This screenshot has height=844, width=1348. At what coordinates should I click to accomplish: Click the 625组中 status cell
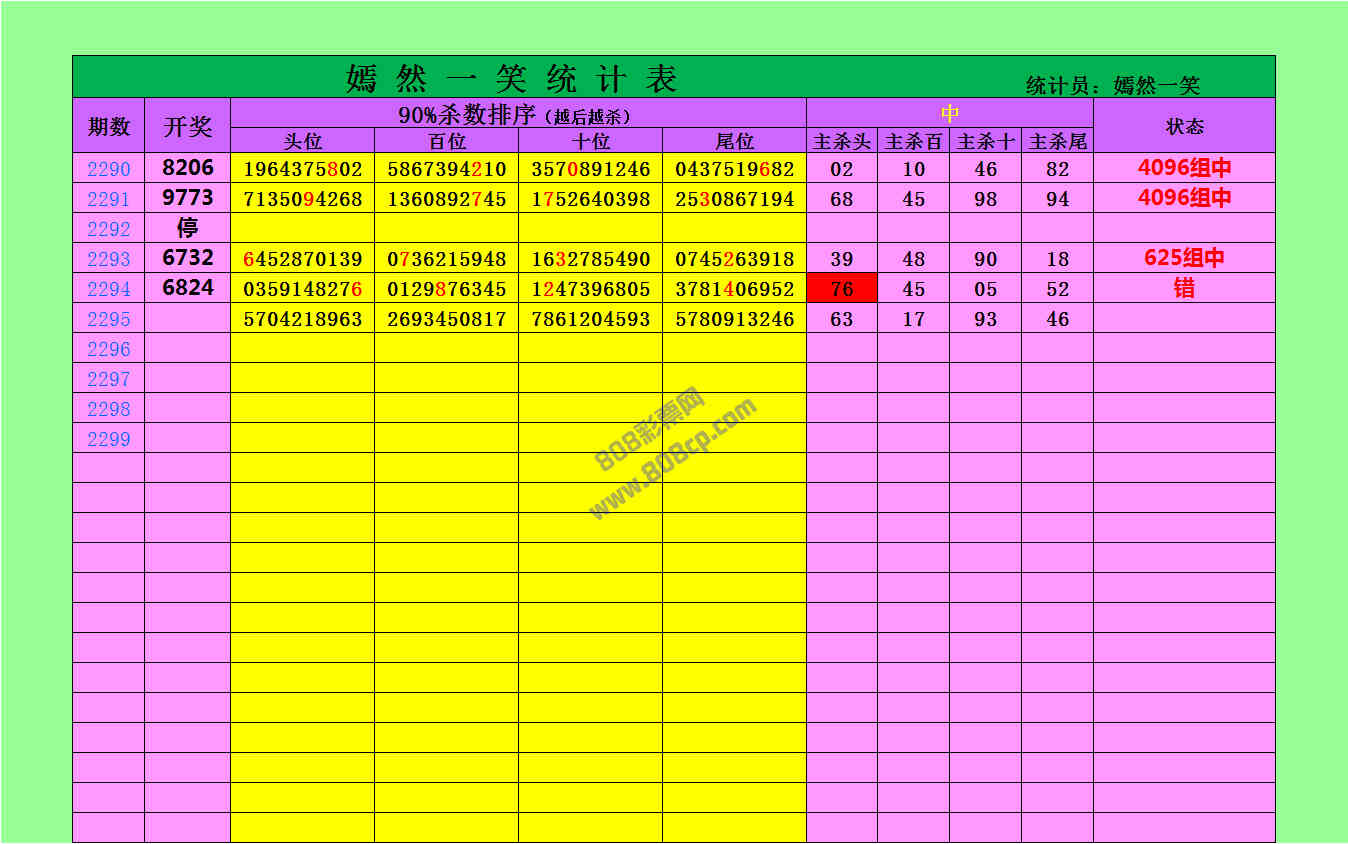pos(1184,258)
